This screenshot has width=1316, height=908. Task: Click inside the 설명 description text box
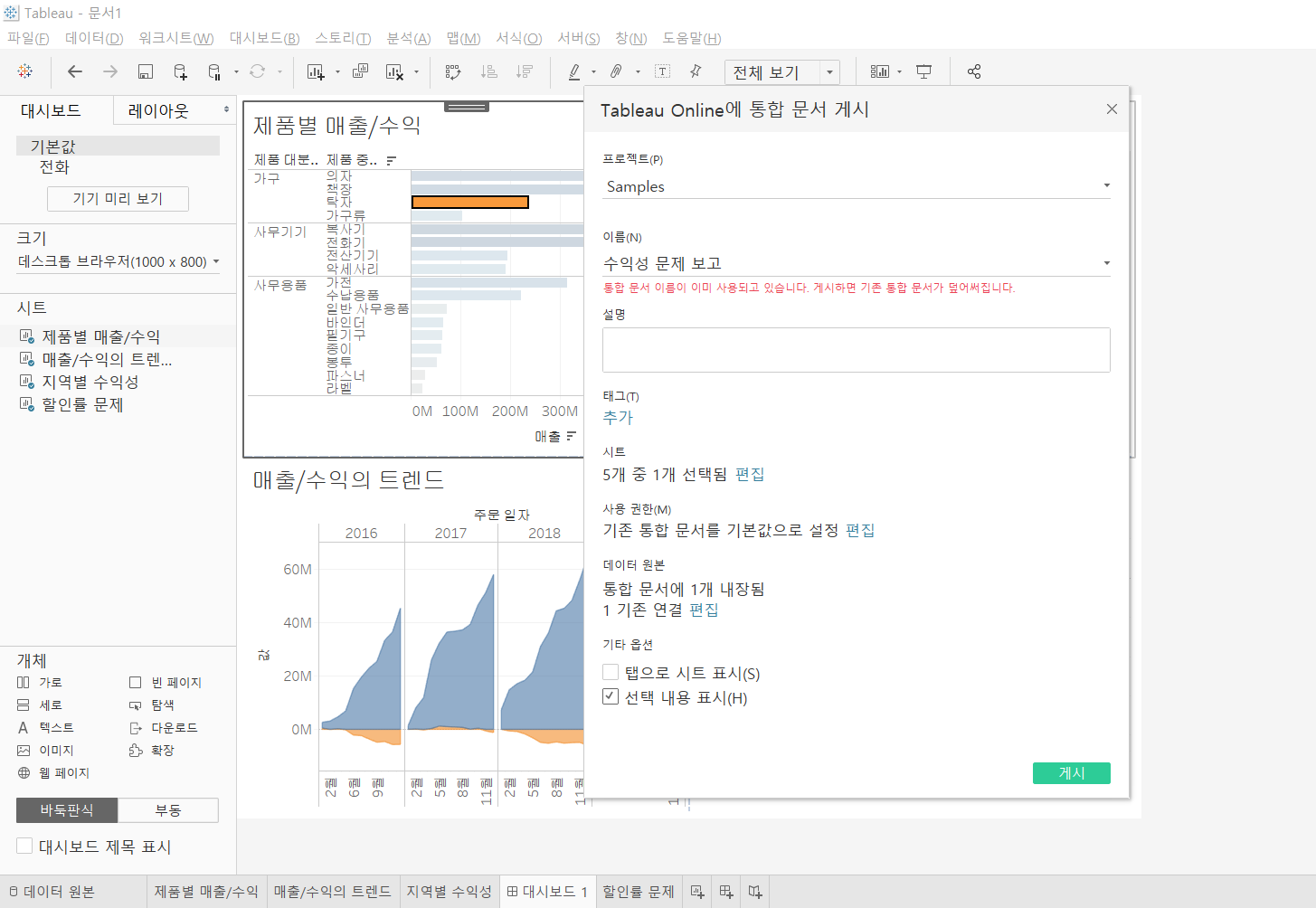857,350
